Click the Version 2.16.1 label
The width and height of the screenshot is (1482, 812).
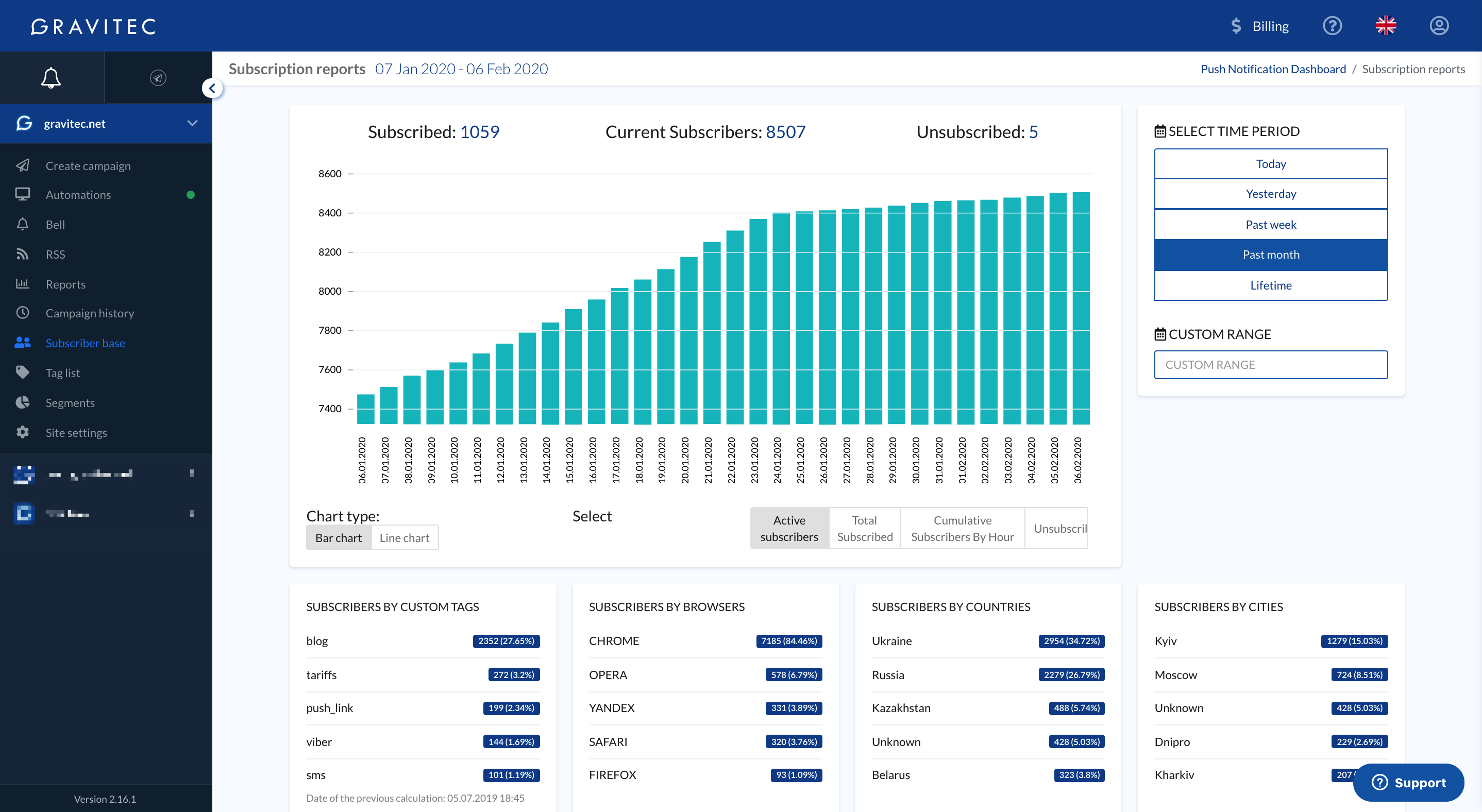click(105, 799)
